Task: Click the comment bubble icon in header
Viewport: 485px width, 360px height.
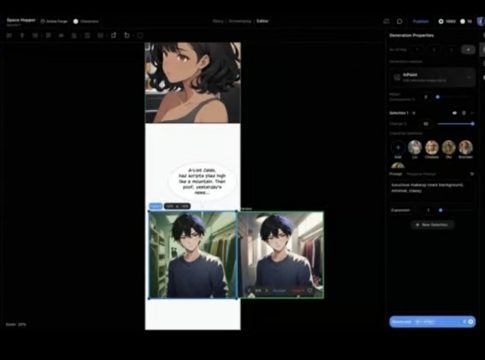Action: [x=399, y=21]
